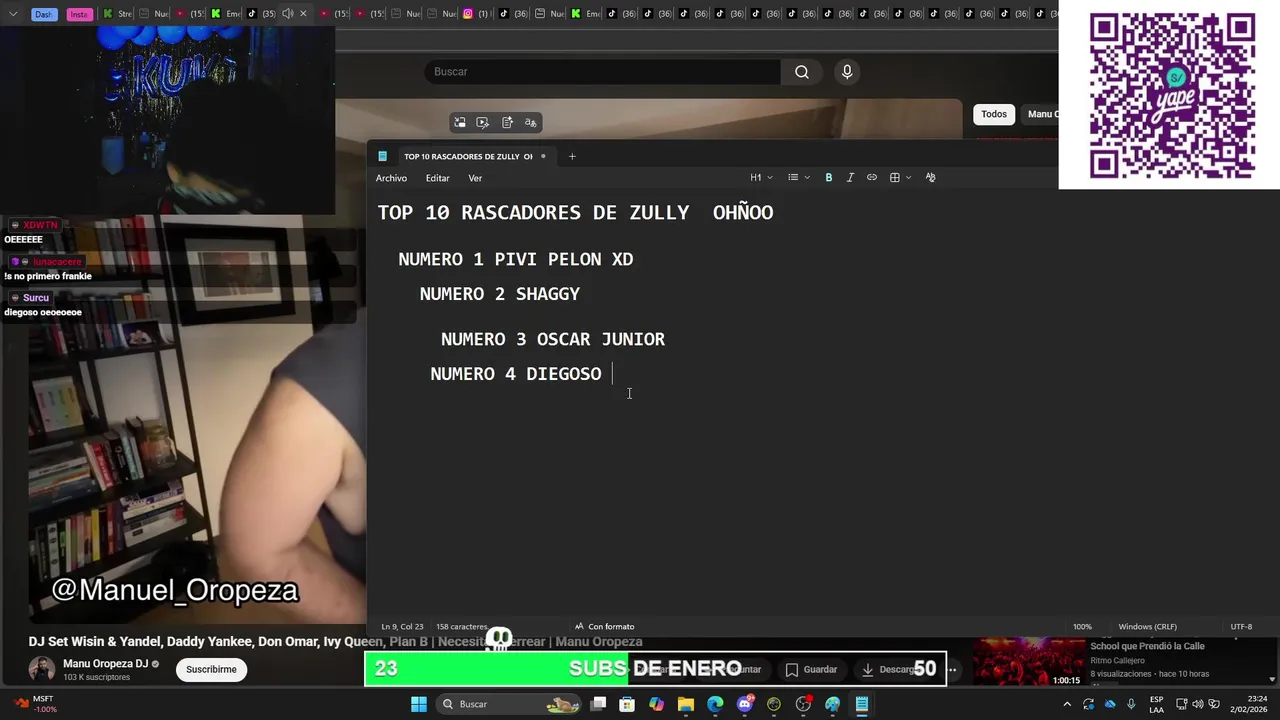The image size is (1280, 720).
Task: Show hidden system tray icons
Action: 1067,704
